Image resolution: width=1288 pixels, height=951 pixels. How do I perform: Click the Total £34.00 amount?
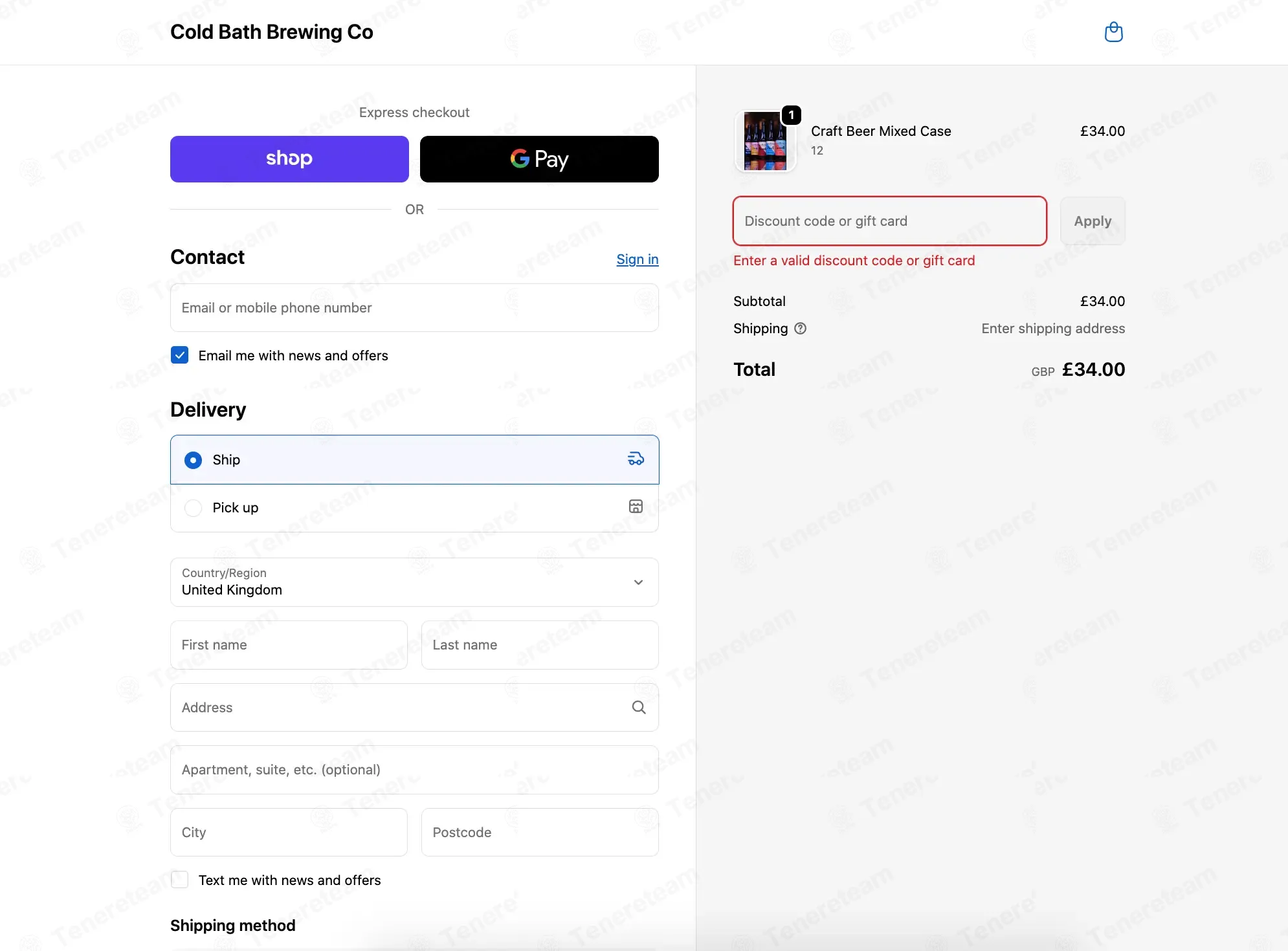[1093, 369]
